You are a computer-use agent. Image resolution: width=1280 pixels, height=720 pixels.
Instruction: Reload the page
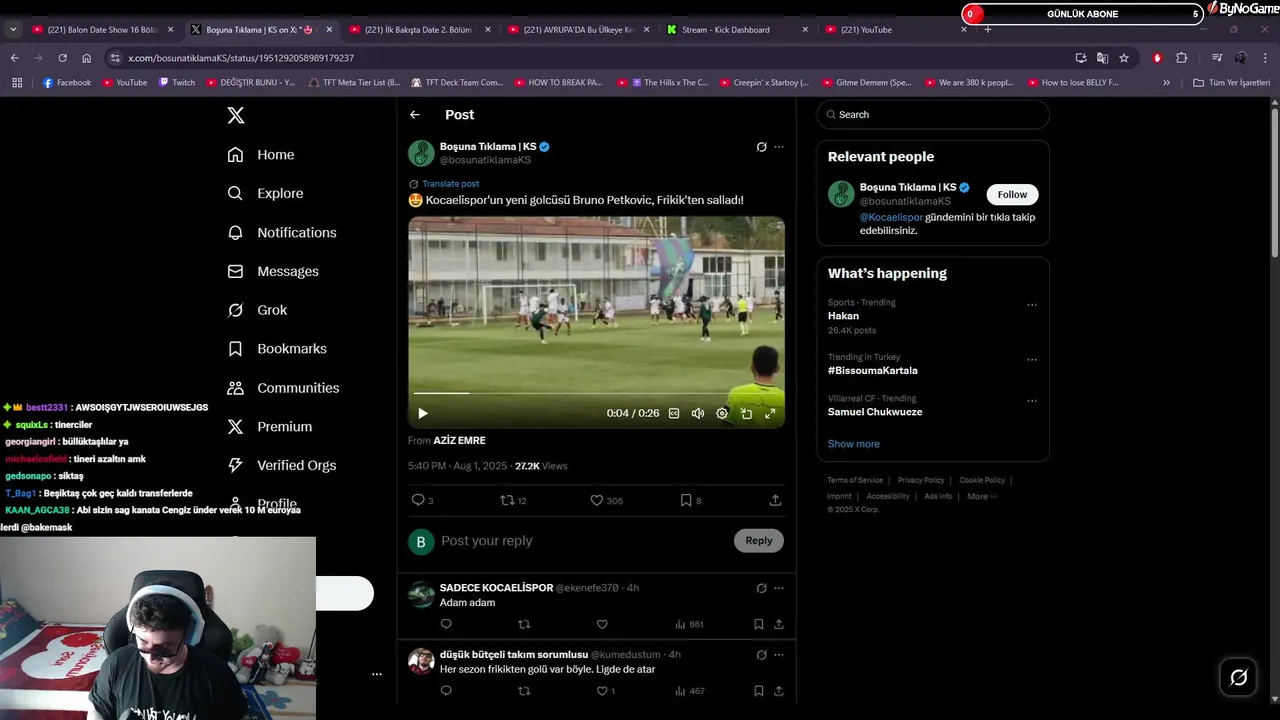click(x=62, y=58)
